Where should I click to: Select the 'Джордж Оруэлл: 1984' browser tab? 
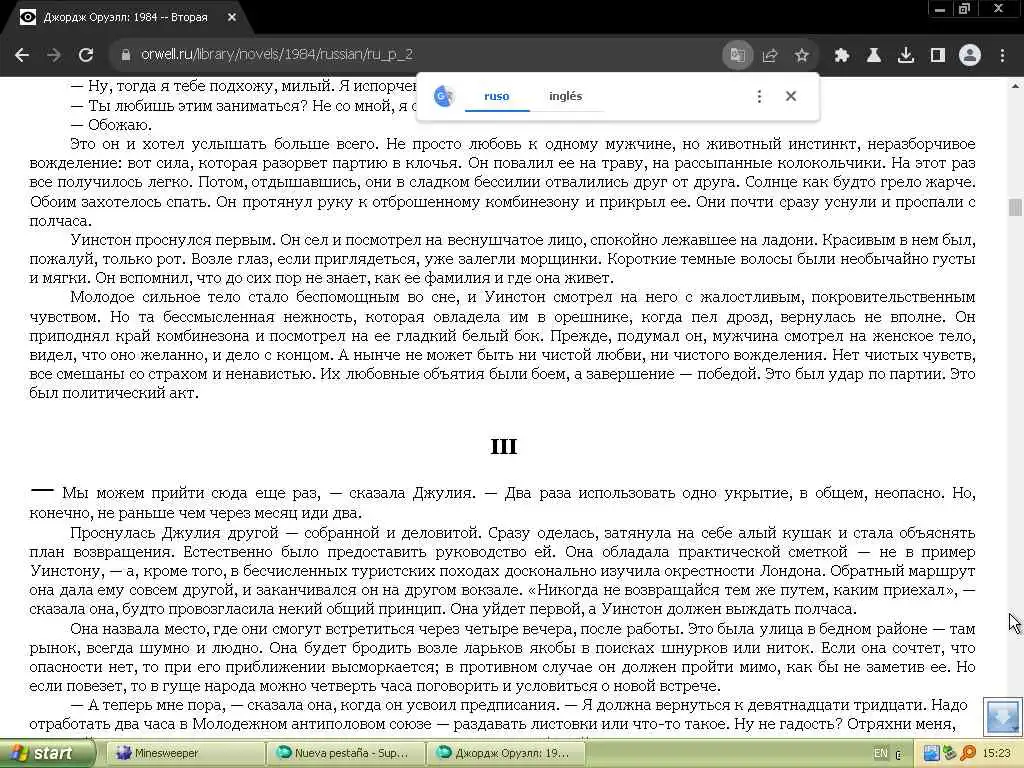[x=125, y=18]
